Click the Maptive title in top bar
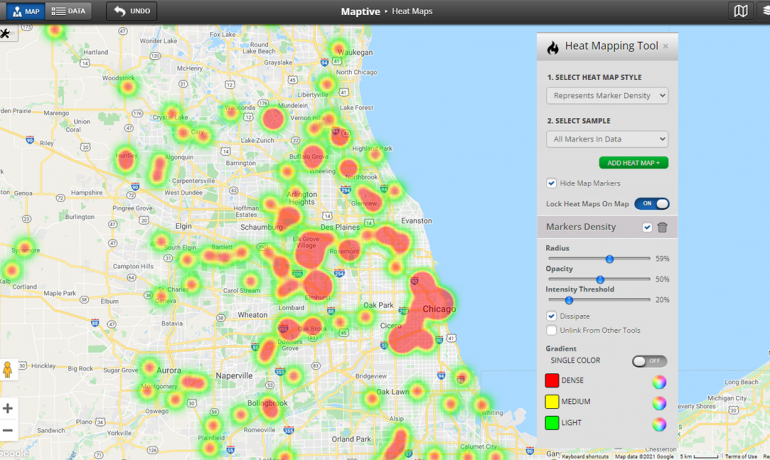The height and width of the screenshot is (460, 770). [360, 11]
